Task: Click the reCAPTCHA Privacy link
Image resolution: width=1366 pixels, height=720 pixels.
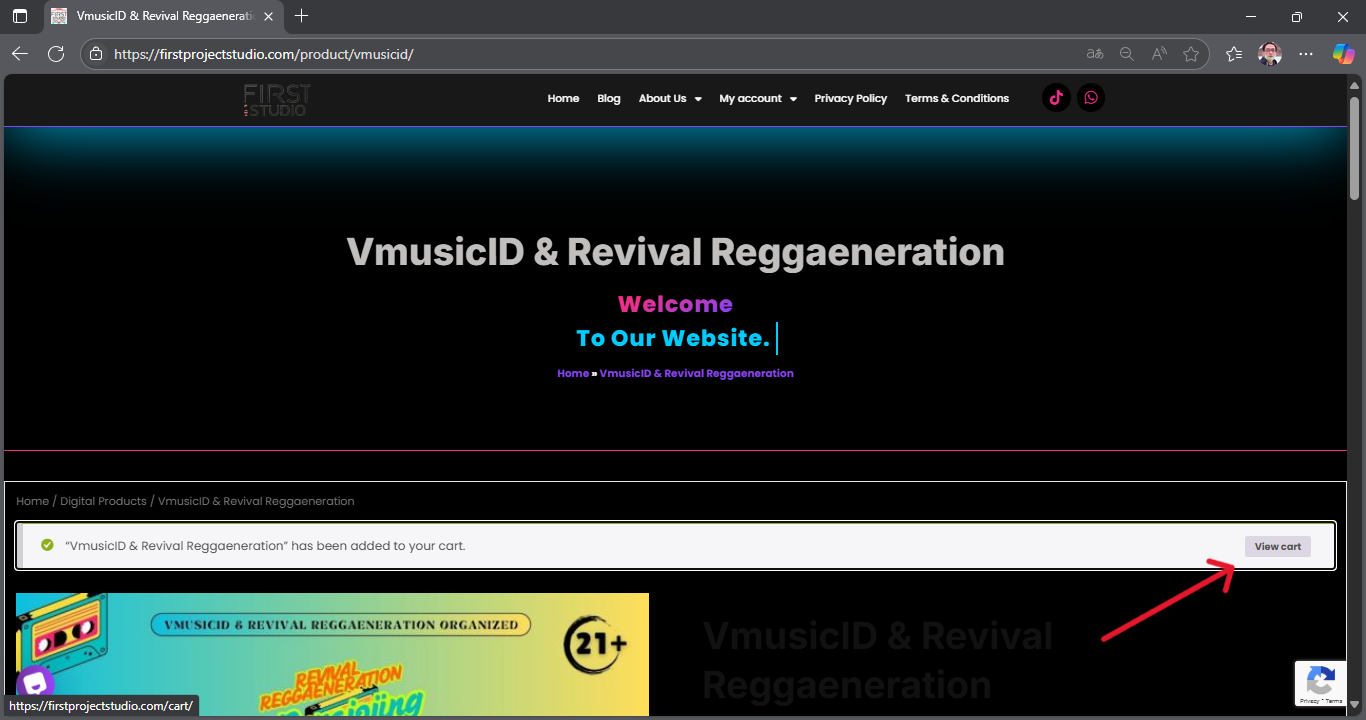Action: pyautogui.click(x=1309, y=701)
